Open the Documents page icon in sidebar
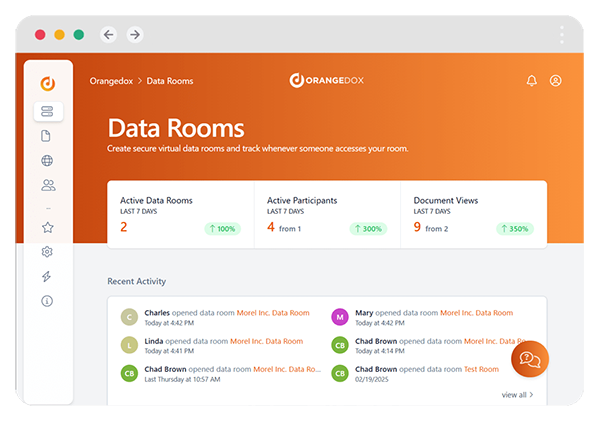600x421 pixels. pyautogui.click(x=46, y=136)
